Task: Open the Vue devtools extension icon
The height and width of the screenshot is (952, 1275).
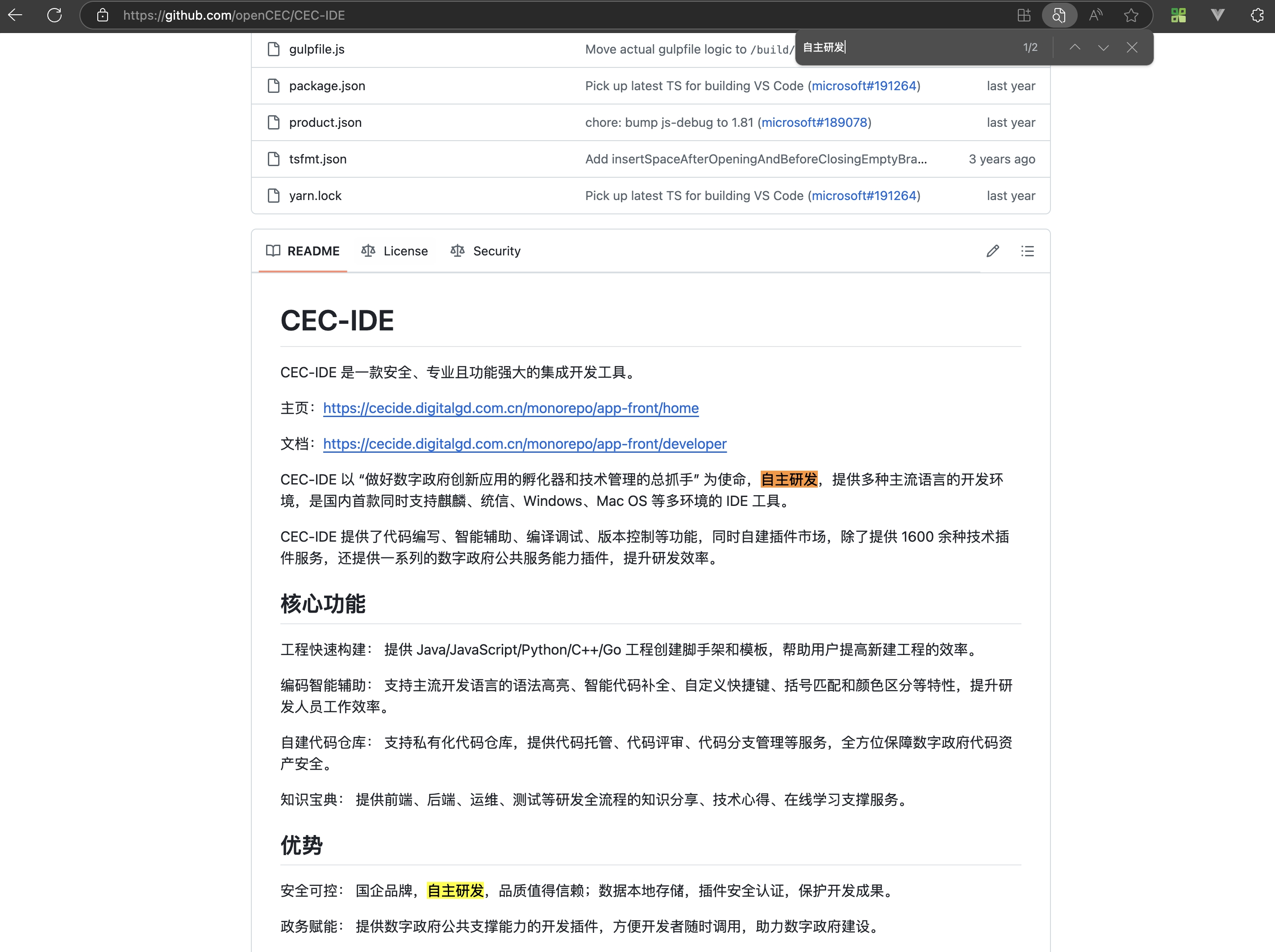Action: click(1217, 15)
